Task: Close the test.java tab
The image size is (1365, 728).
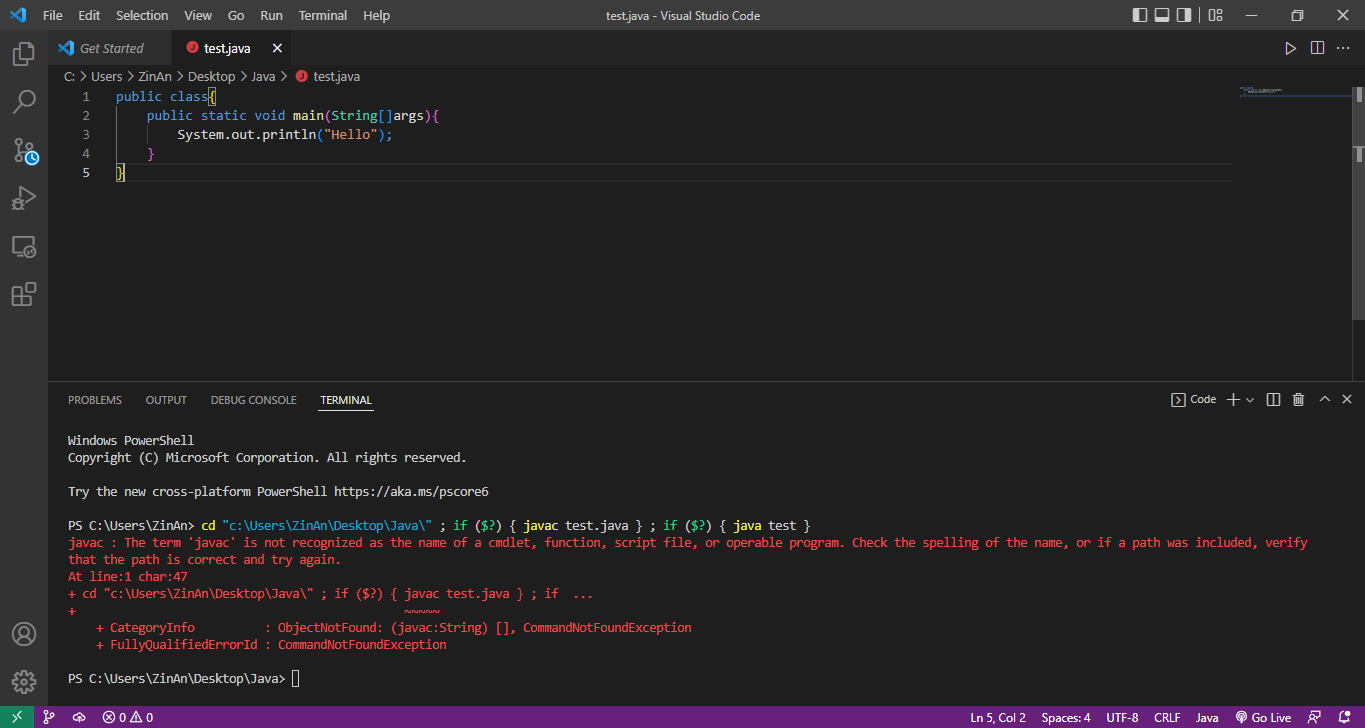Action: pos(277,48)
